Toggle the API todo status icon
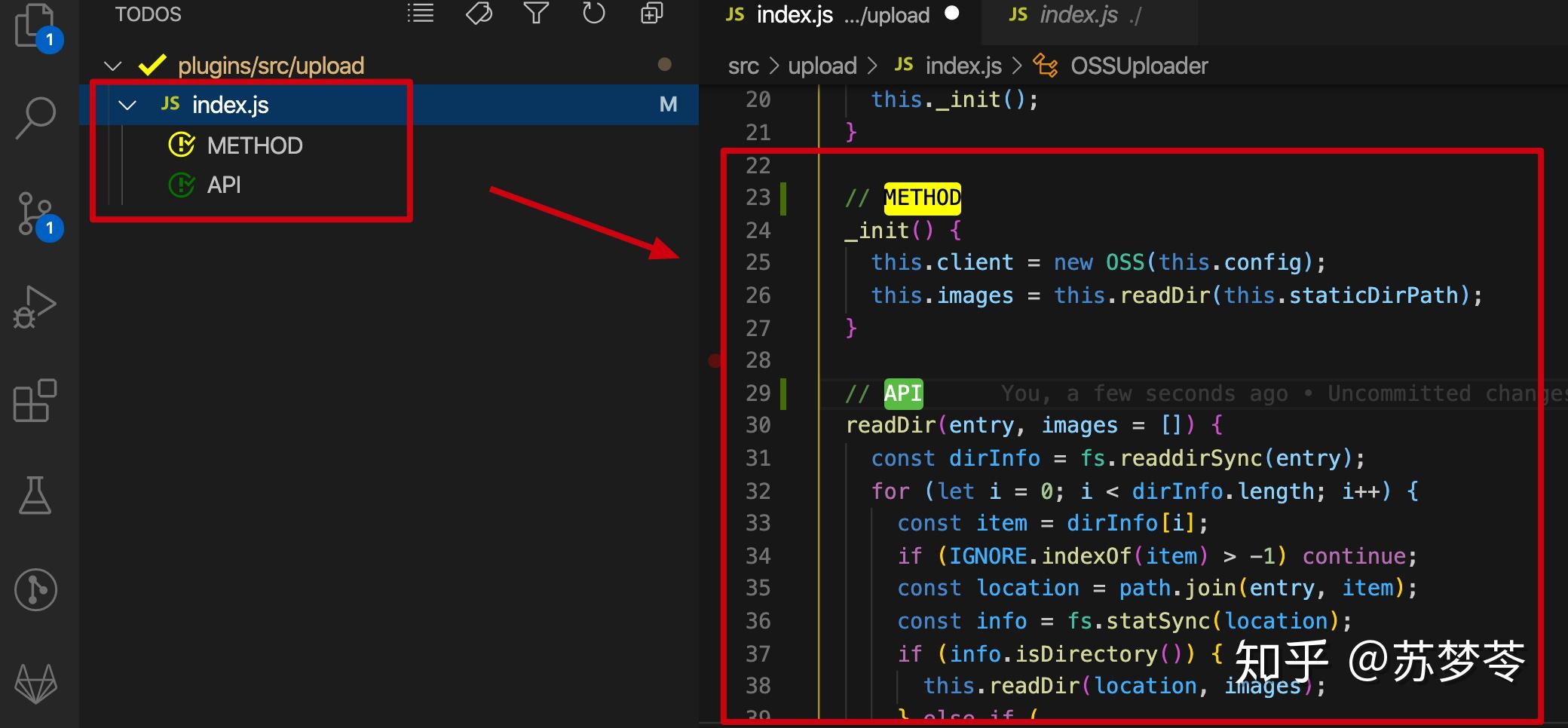 181,185
